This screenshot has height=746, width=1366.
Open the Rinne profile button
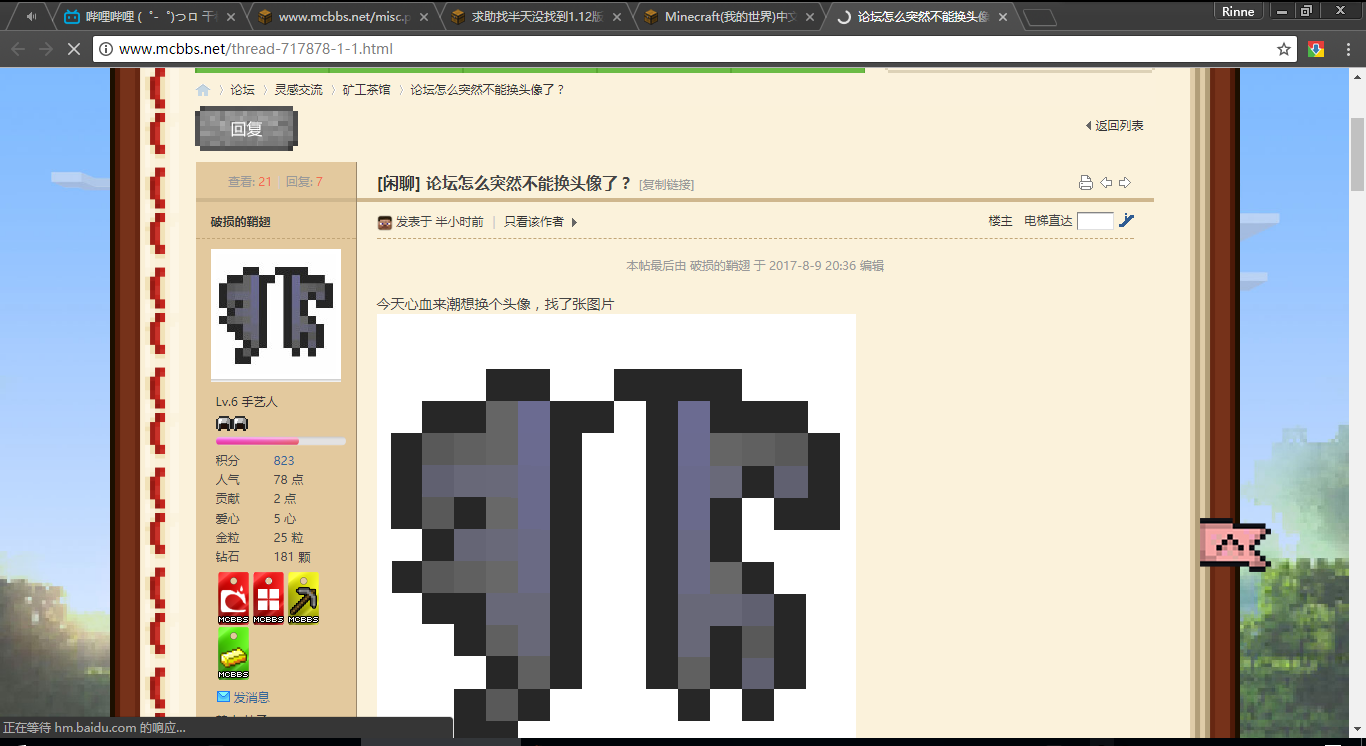point(1240,11)
